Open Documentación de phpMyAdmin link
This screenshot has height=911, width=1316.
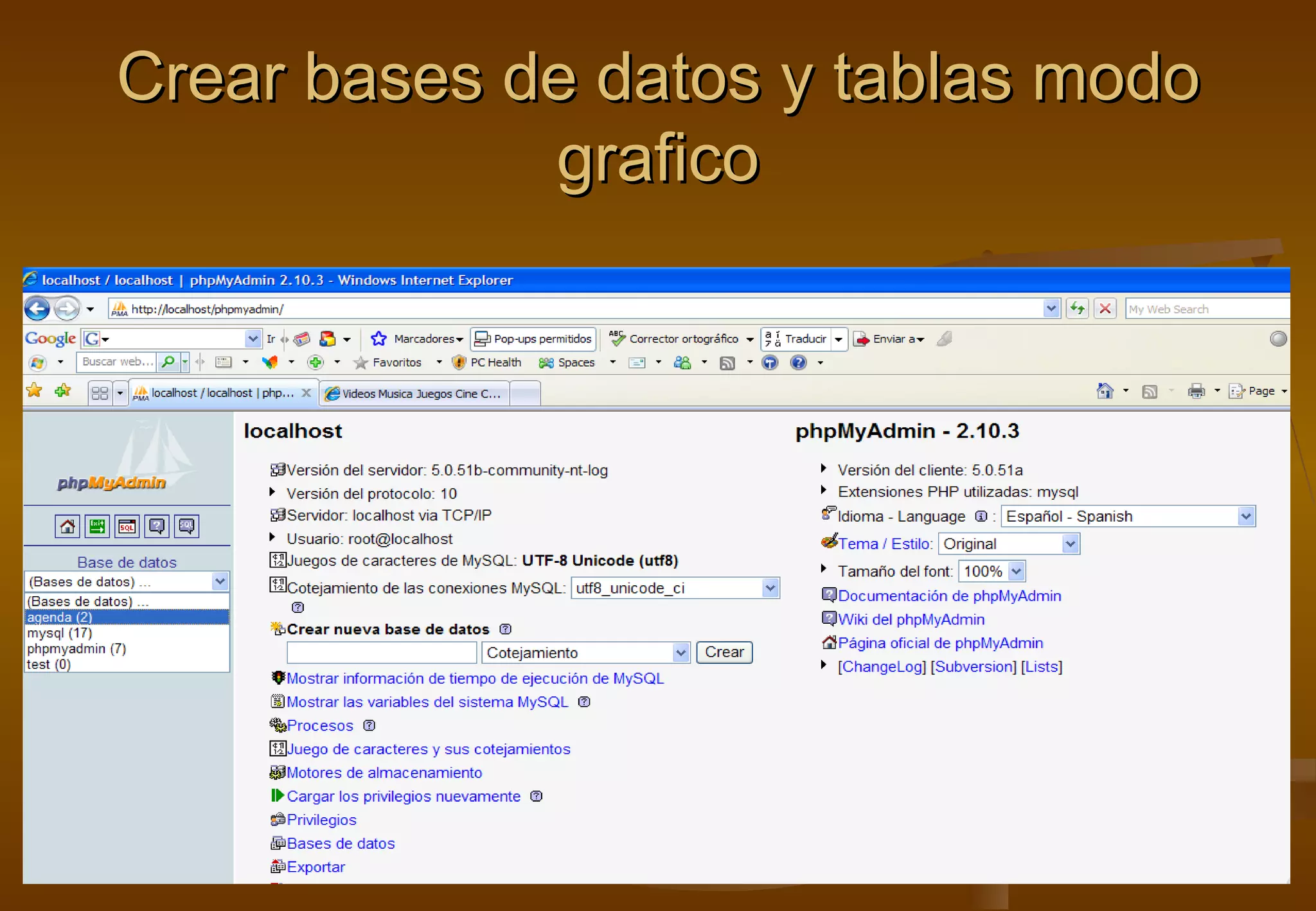[x=949, y=596]
